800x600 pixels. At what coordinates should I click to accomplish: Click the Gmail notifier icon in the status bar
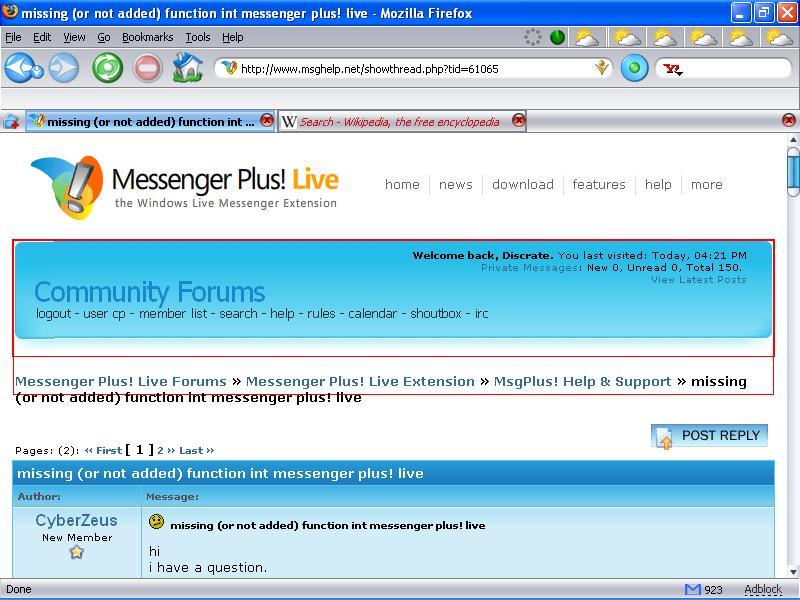click(692, 589)
